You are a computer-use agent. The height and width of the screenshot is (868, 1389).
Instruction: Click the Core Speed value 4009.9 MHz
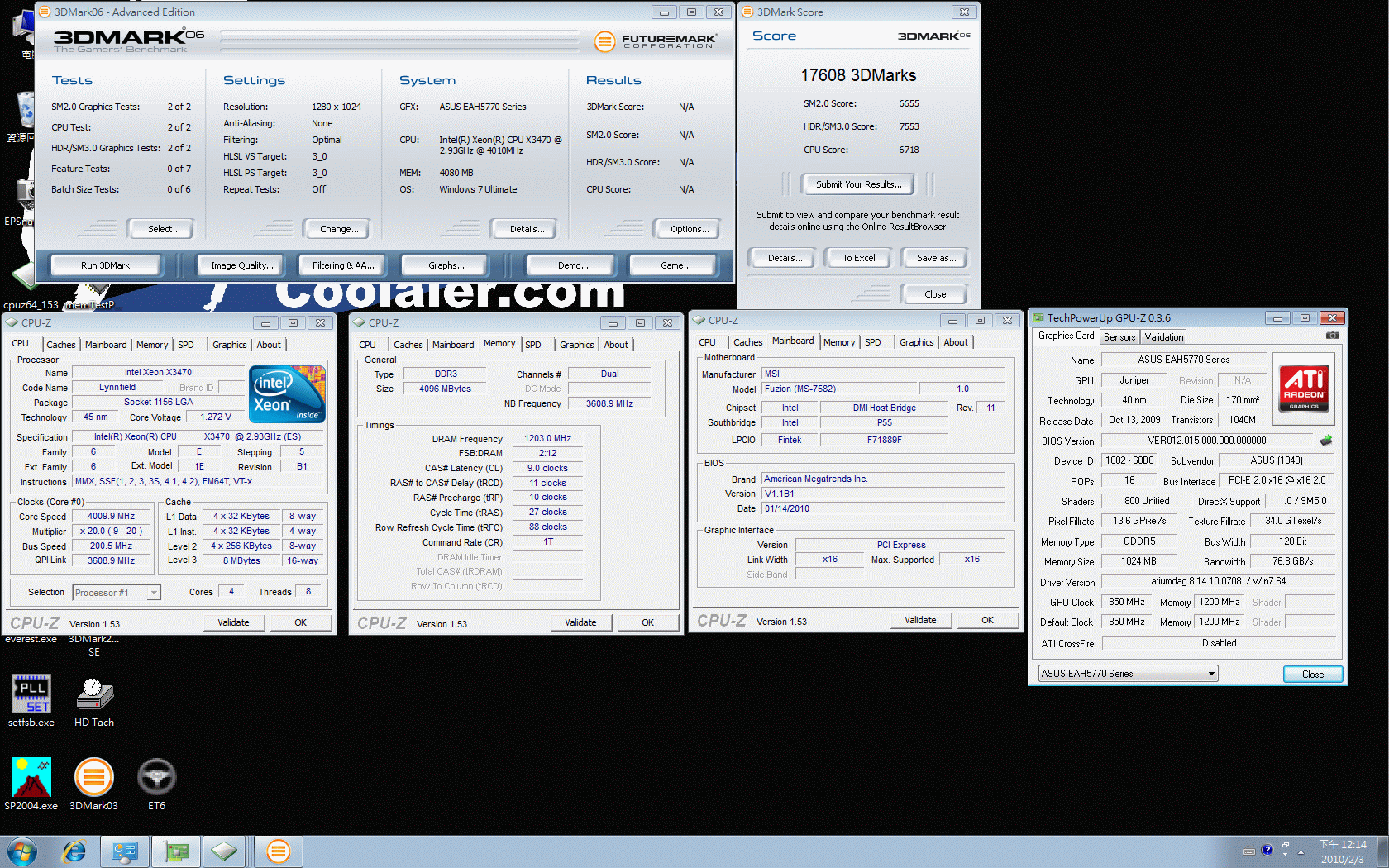112,517
